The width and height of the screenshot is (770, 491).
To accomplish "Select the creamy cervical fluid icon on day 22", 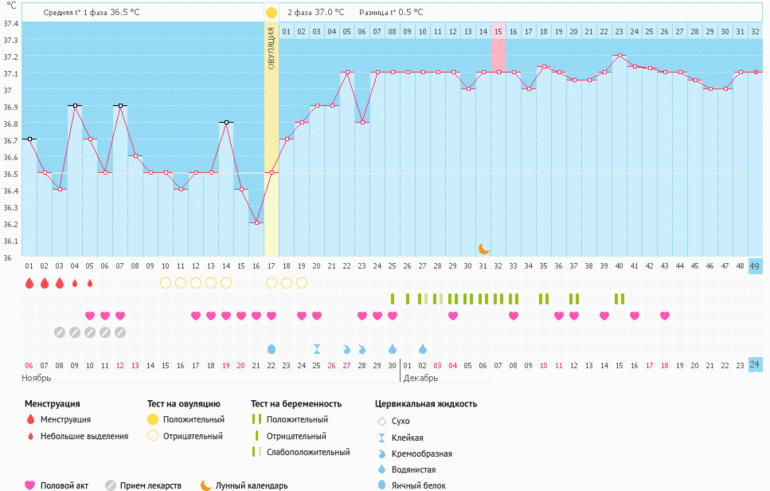I will 347,348.
